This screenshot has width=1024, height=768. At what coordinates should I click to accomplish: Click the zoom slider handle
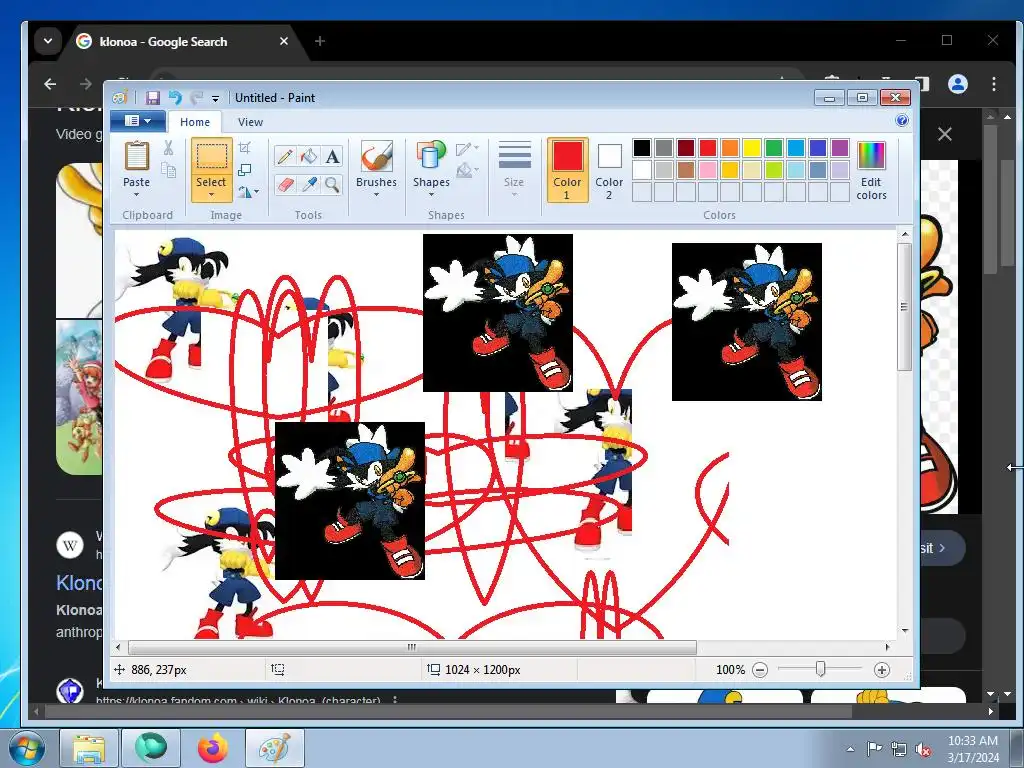(820, 669)
